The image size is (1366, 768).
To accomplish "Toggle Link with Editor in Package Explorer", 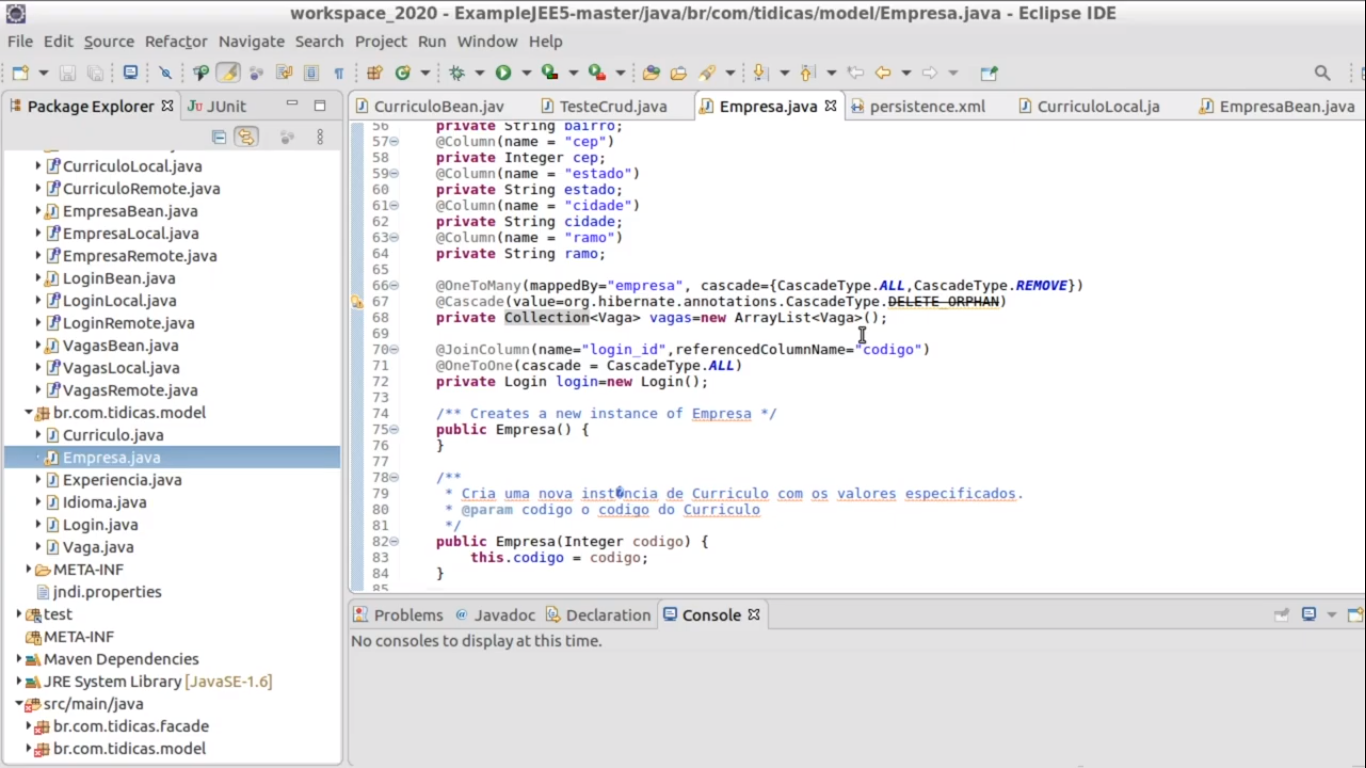I will [246, 137].
